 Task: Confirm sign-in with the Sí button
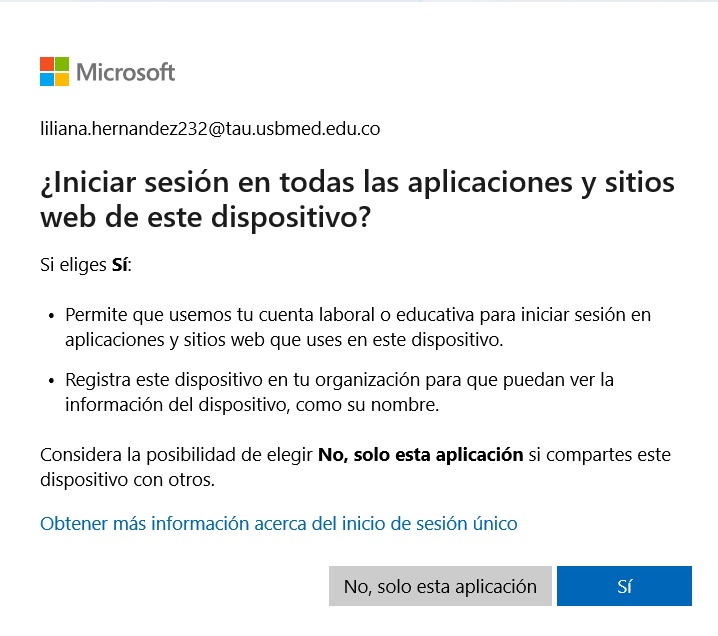pyautogui.click(x=624, y=586)
